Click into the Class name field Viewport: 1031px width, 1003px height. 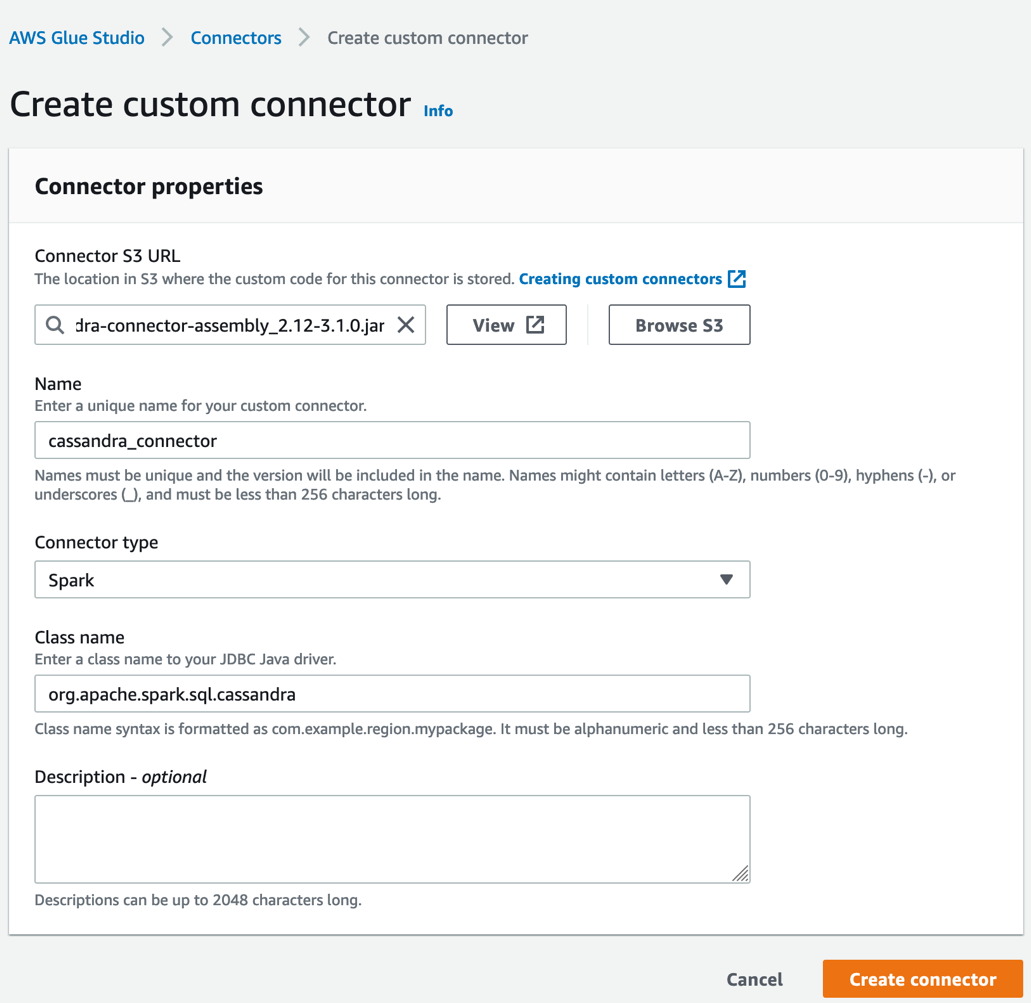click(x=392, y=694)
